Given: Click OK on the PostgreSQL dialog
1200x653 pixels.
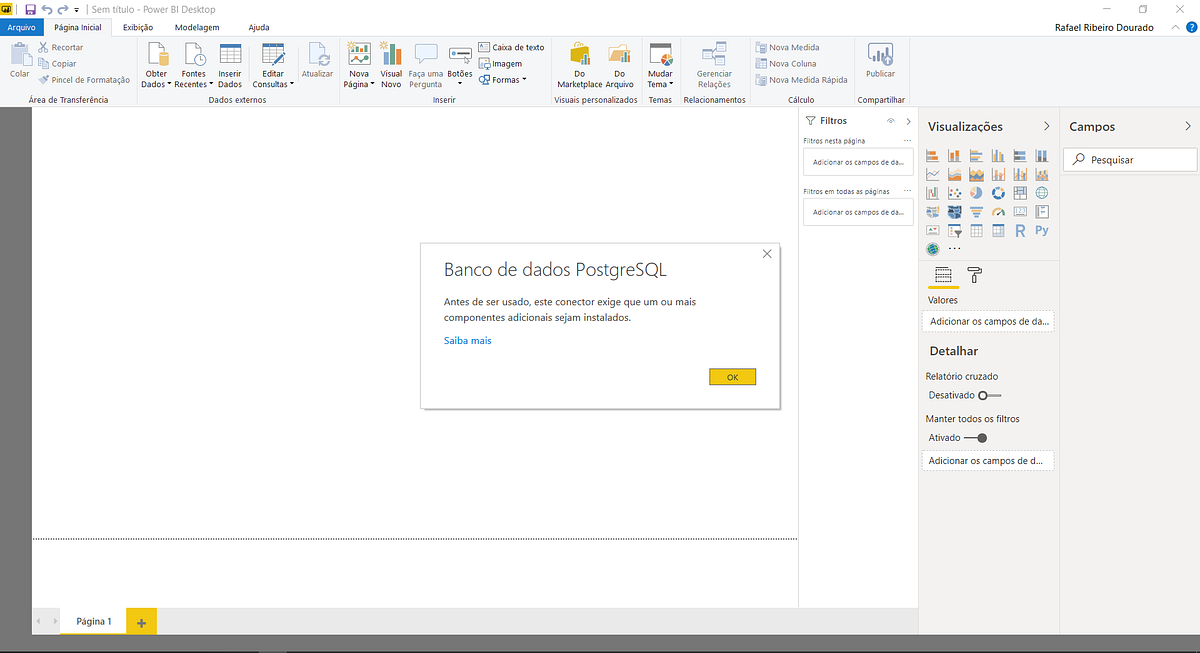Looking at the screenshot, I should click(x=732, y=376).
